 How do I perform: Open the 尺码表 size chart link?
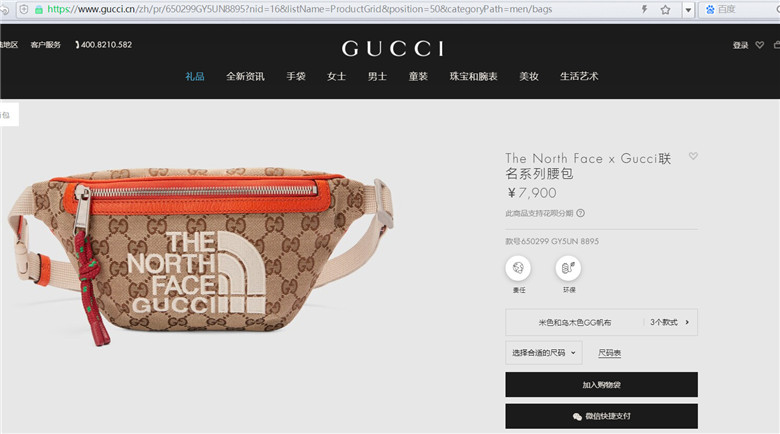[x=609, y=353]
